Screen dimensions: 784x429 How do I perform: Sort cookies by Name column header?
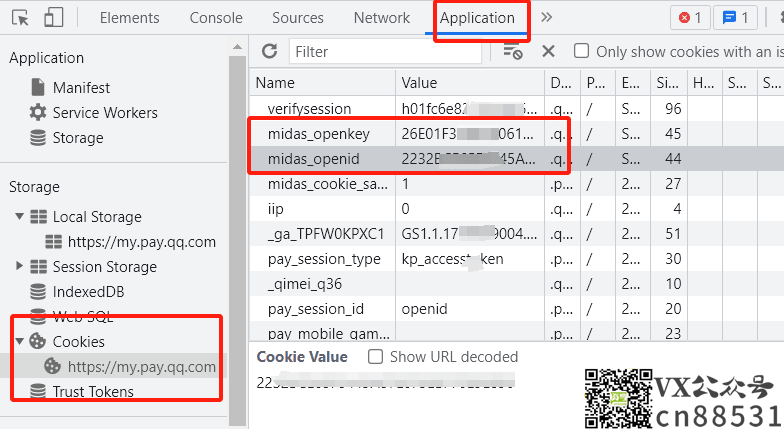322,83
